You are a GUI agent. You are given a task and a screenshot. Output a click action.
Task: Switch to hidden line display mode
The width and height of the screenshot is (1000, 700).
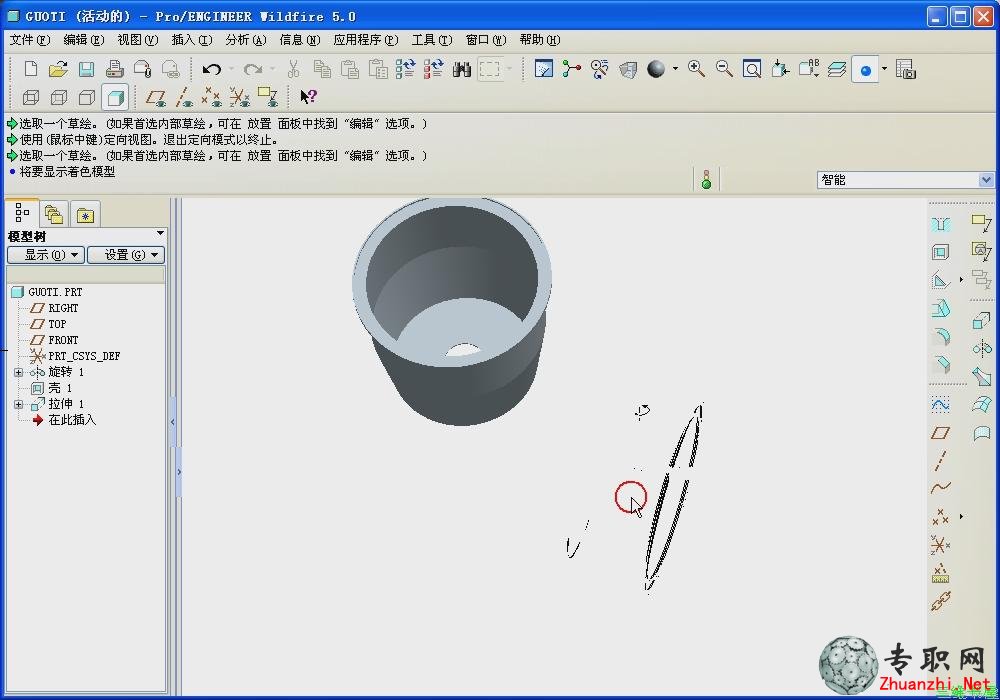[x=59, y=97]
